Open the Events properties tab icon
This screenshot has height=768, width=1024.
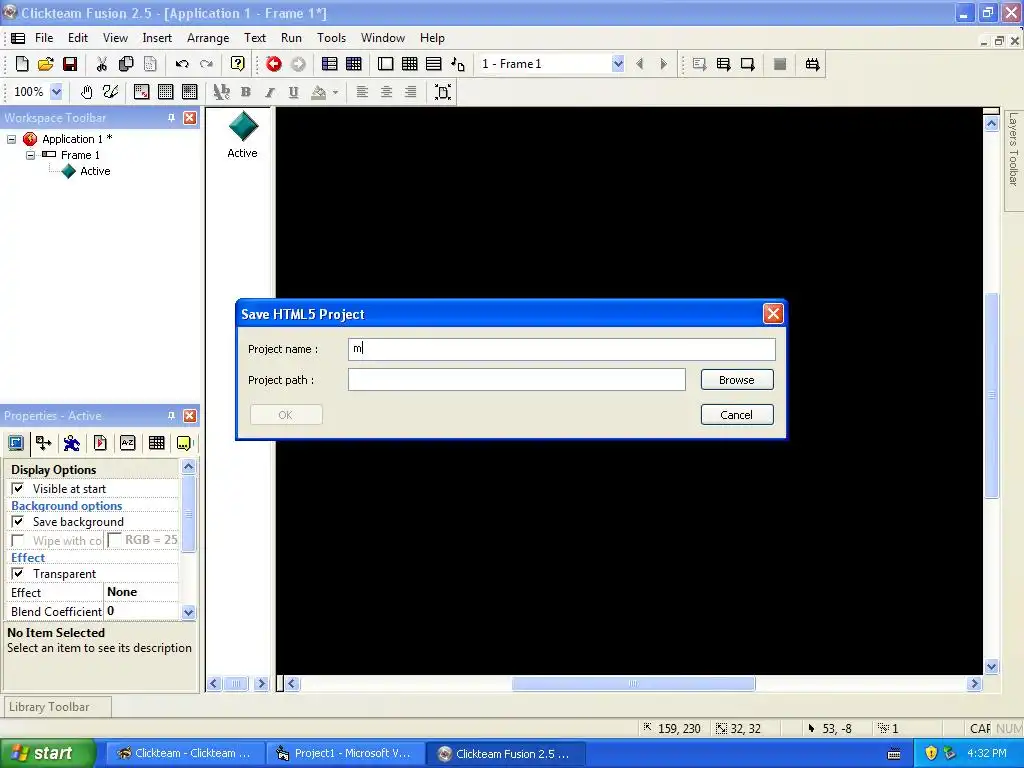(156, 443)
